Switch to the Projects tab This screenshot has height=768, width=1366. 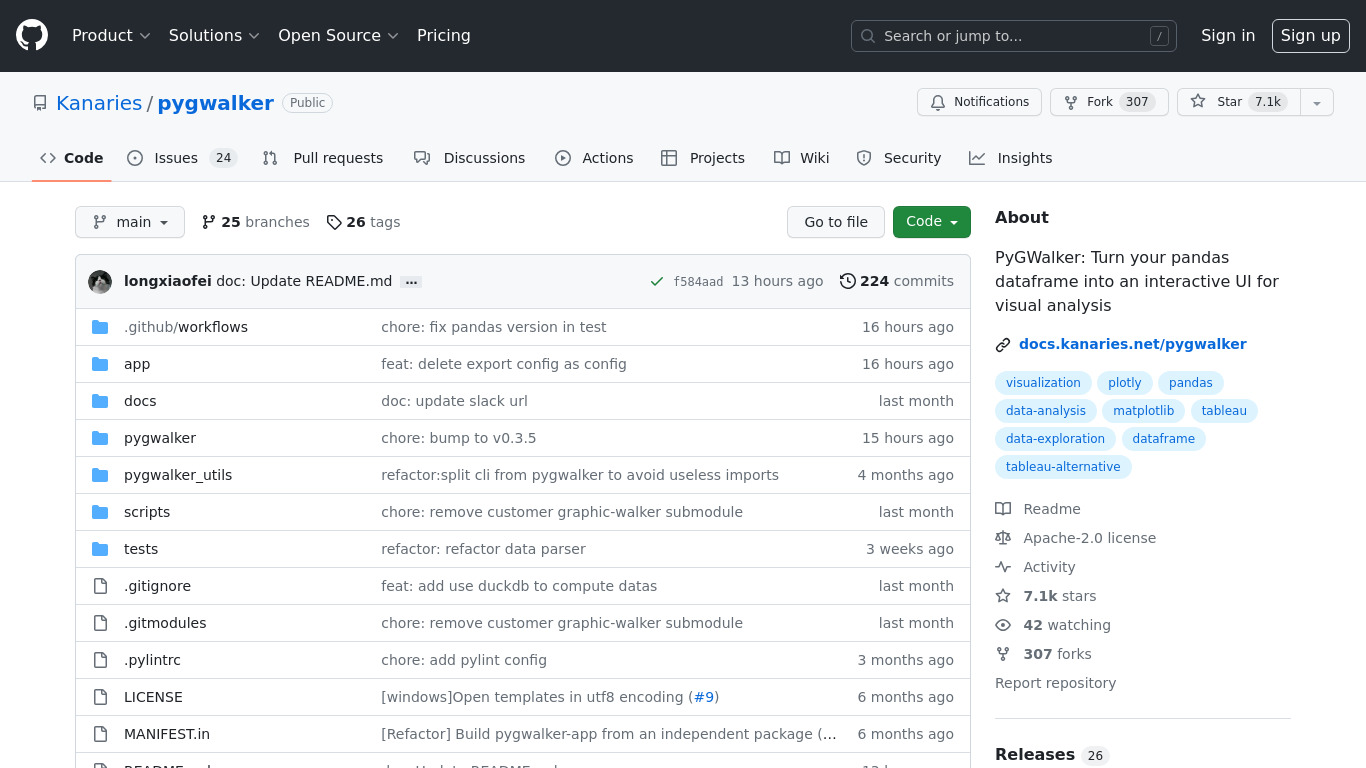[703, 158]
